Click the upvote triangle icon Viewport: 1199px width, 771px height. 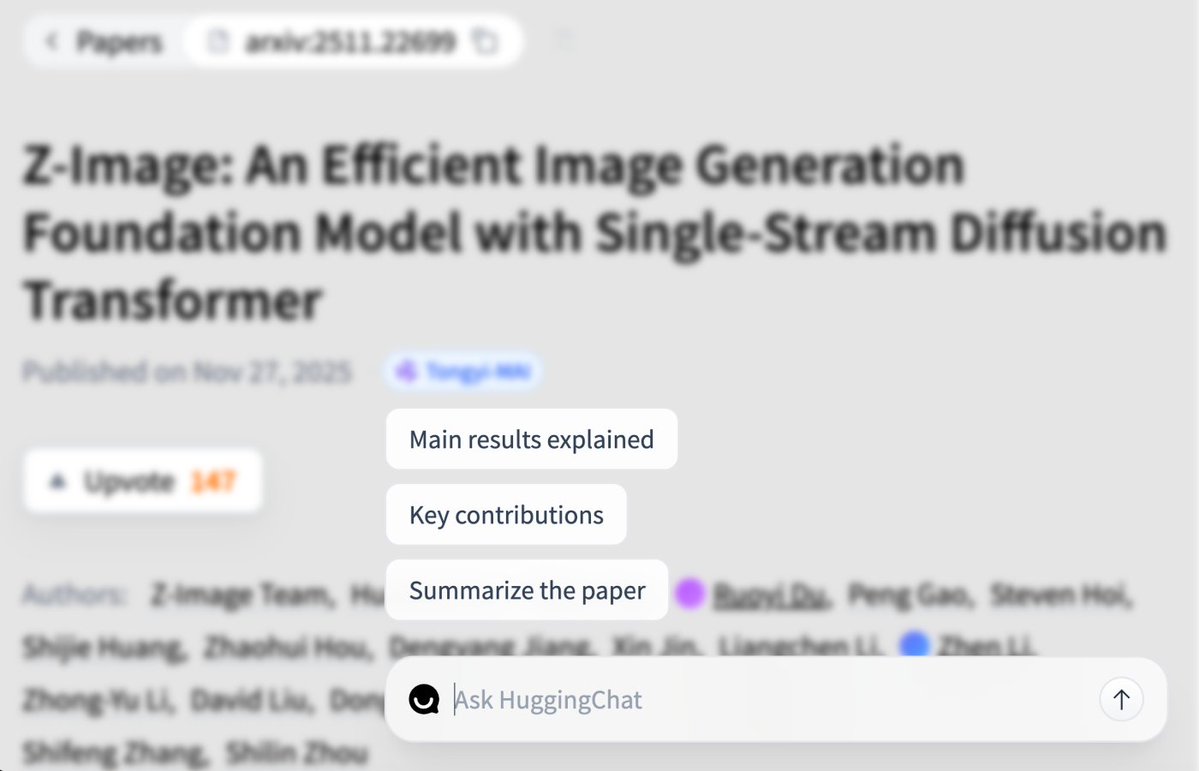coord(58,482)
